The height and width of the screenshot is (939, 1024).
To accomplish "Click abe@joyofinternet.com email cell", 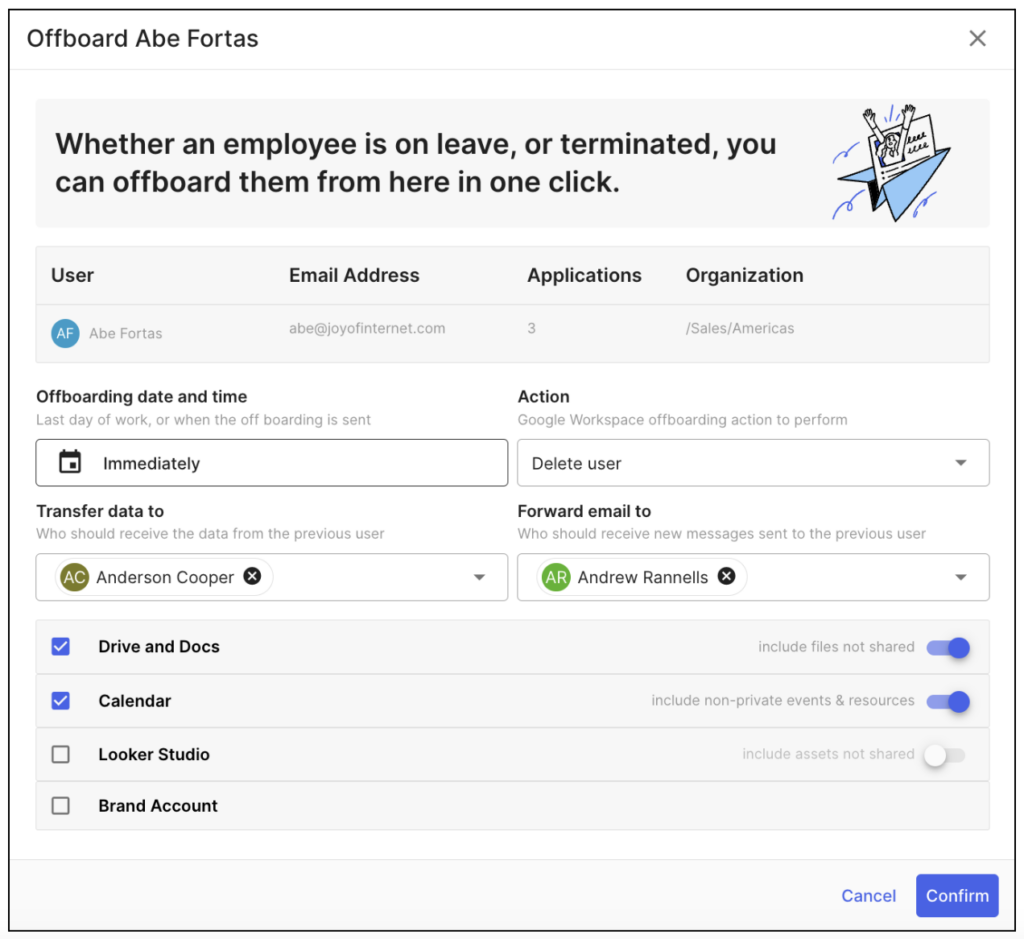I will point(367,328).
